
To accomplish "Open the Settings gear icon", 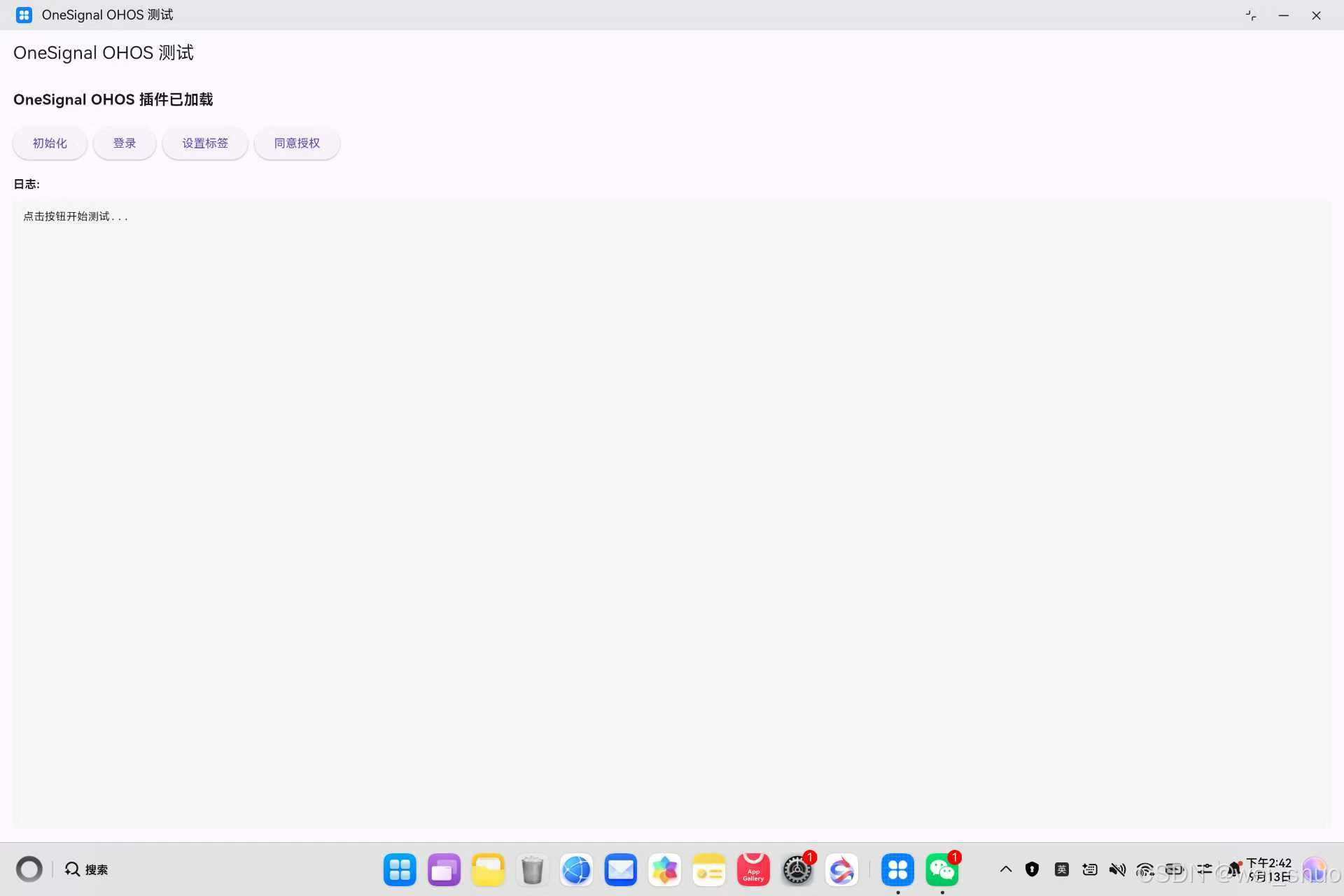I will click(797, 870).
